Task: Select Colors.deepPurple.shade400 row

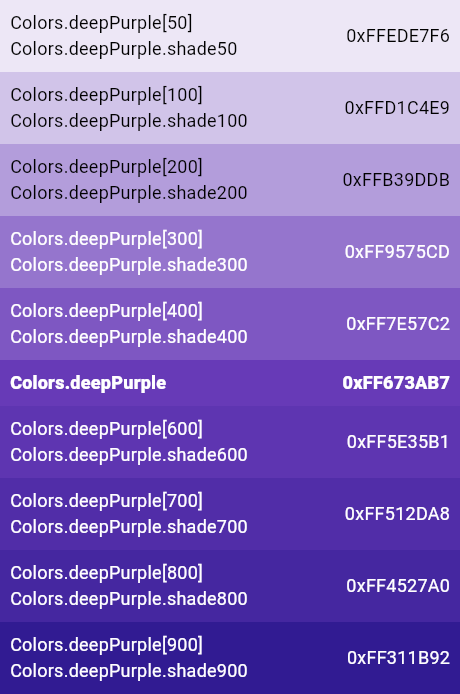Action: coord(230,324)
